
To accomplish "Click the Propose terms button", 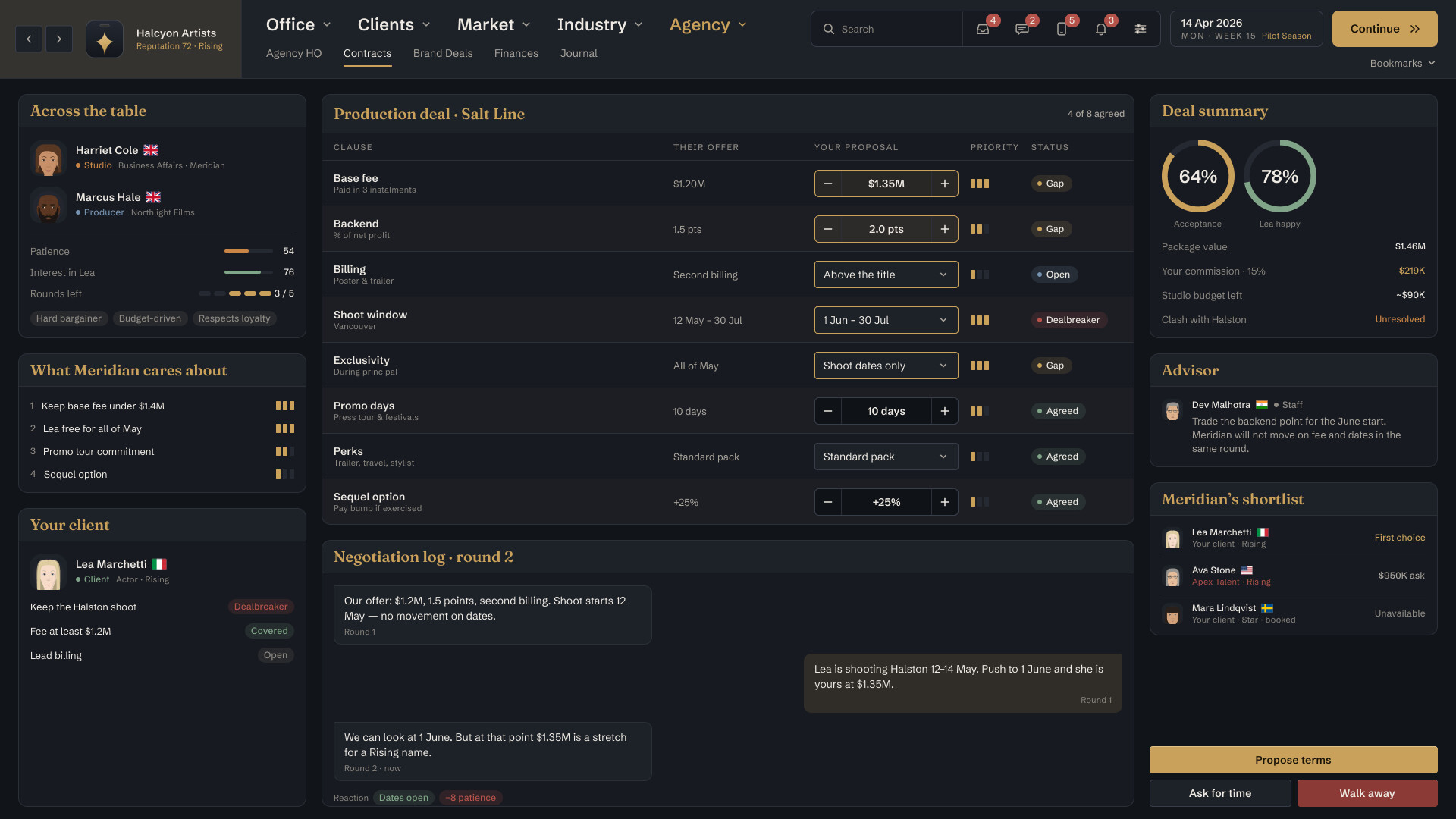I will click(1293, 760).
